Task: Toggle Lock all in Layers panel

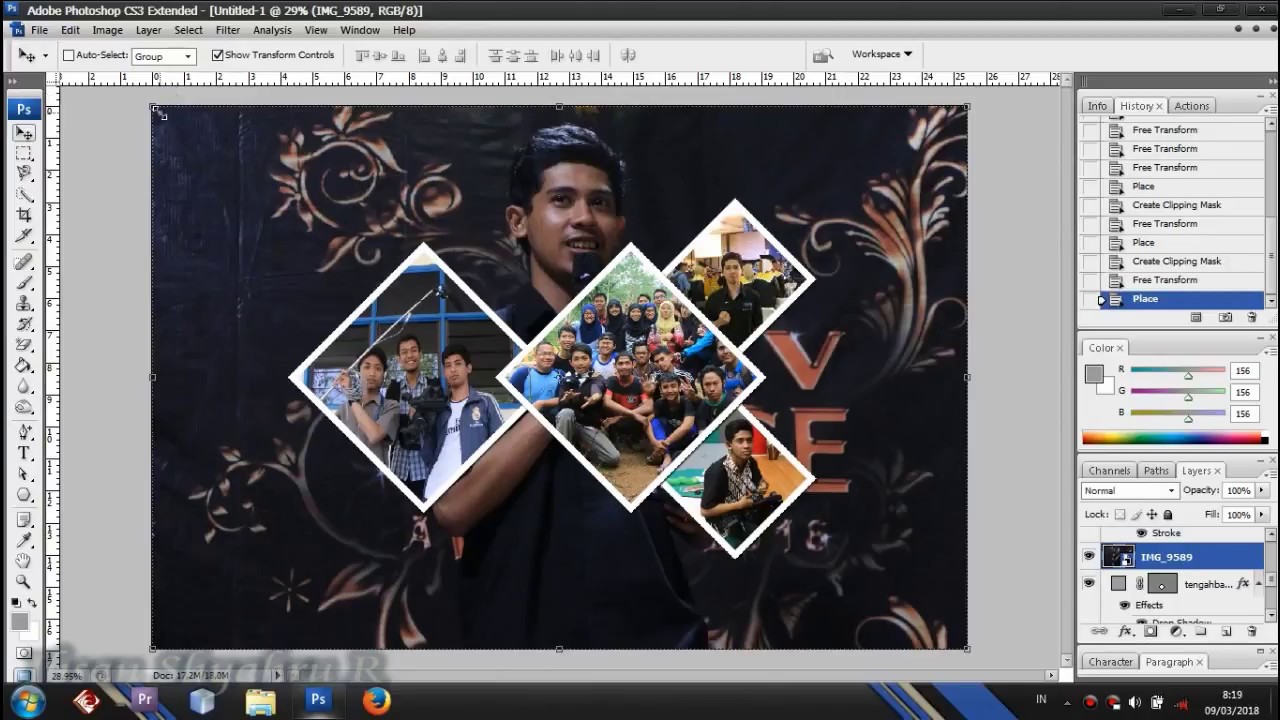Action: [1168, 514]
